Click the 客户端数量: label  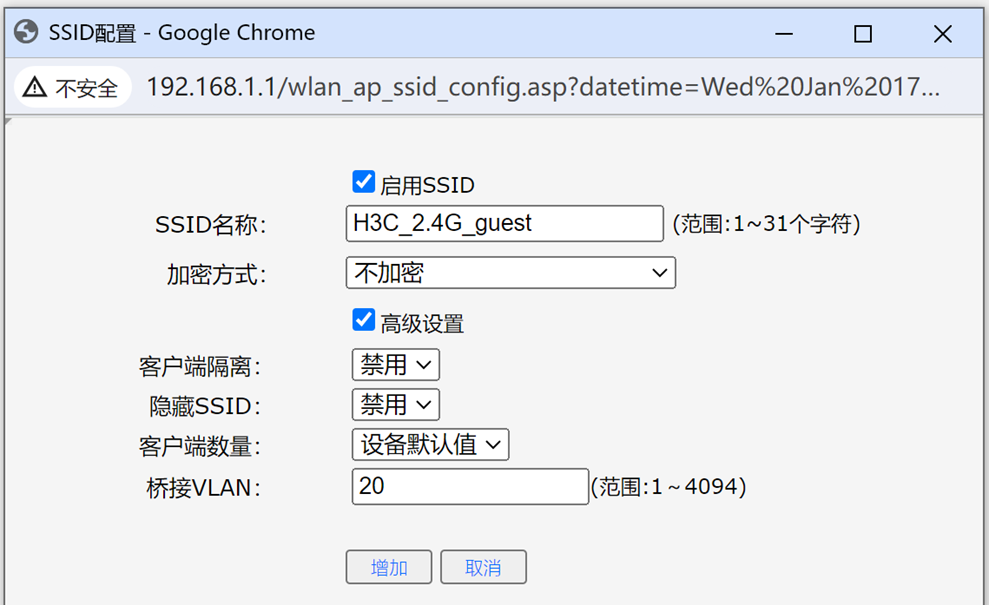pyautogui.click(x=200, y=447)
